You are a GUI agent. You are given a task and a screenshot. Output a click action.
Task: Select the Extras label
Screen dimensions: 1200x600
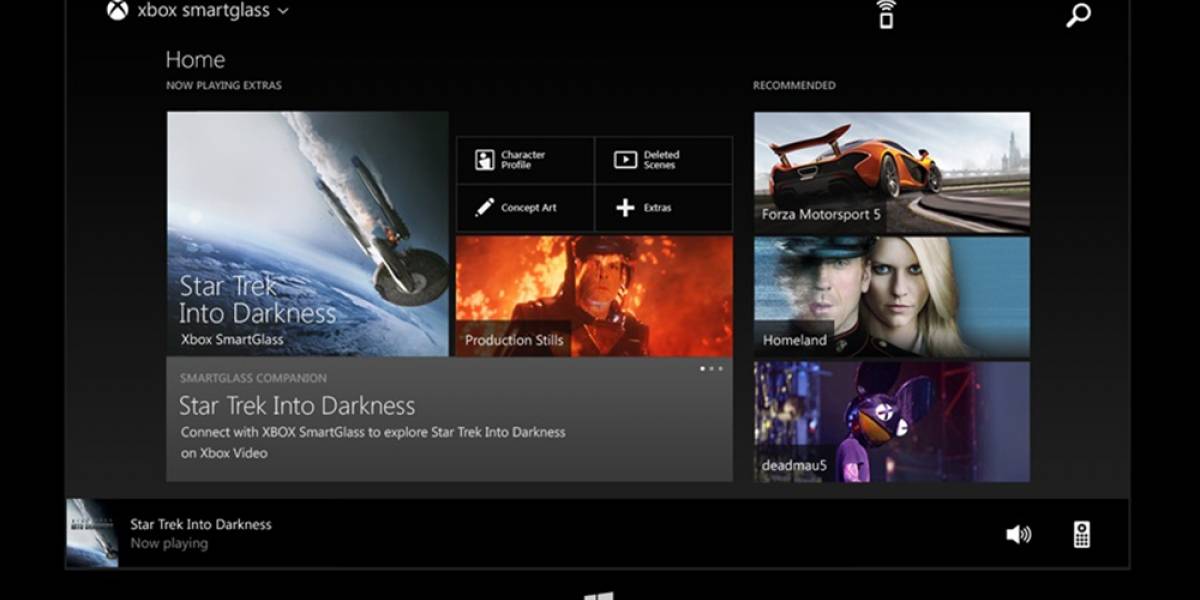pos(658,208)
